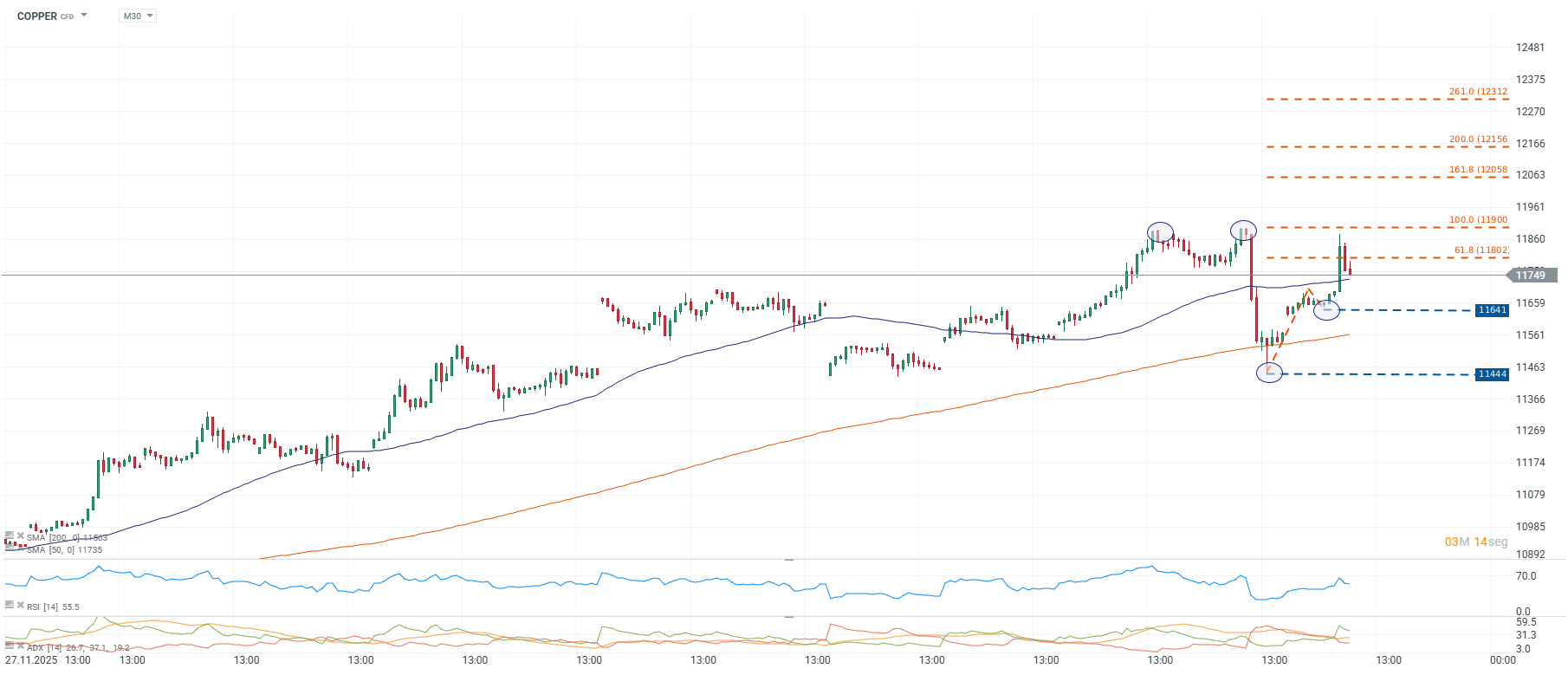Open settings icon for ADX indicator
Viewport: 1568px width, 675px height.
pyautogui.click(x=10, y=646)
